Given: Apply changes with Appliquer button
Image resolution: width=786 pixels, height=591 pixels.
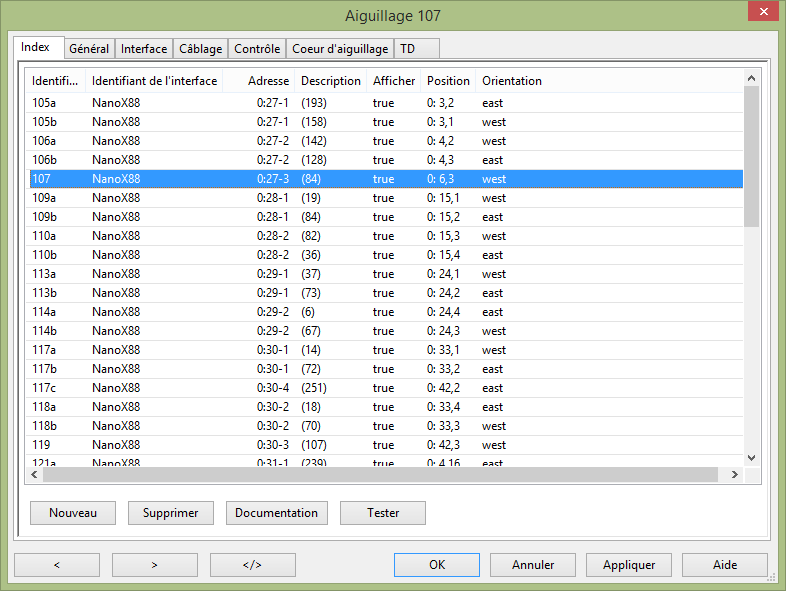Looking at the screenshot, I should (x=629, y=565).
